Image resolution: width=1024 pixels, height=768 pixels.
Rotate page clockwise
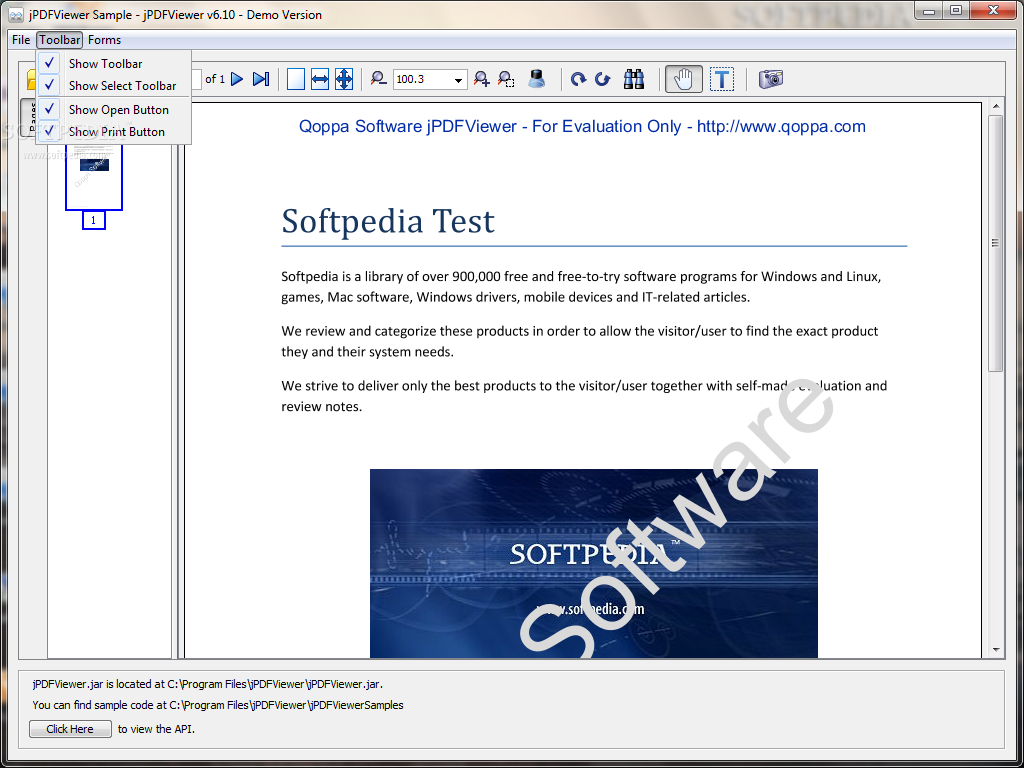(578, 80)
